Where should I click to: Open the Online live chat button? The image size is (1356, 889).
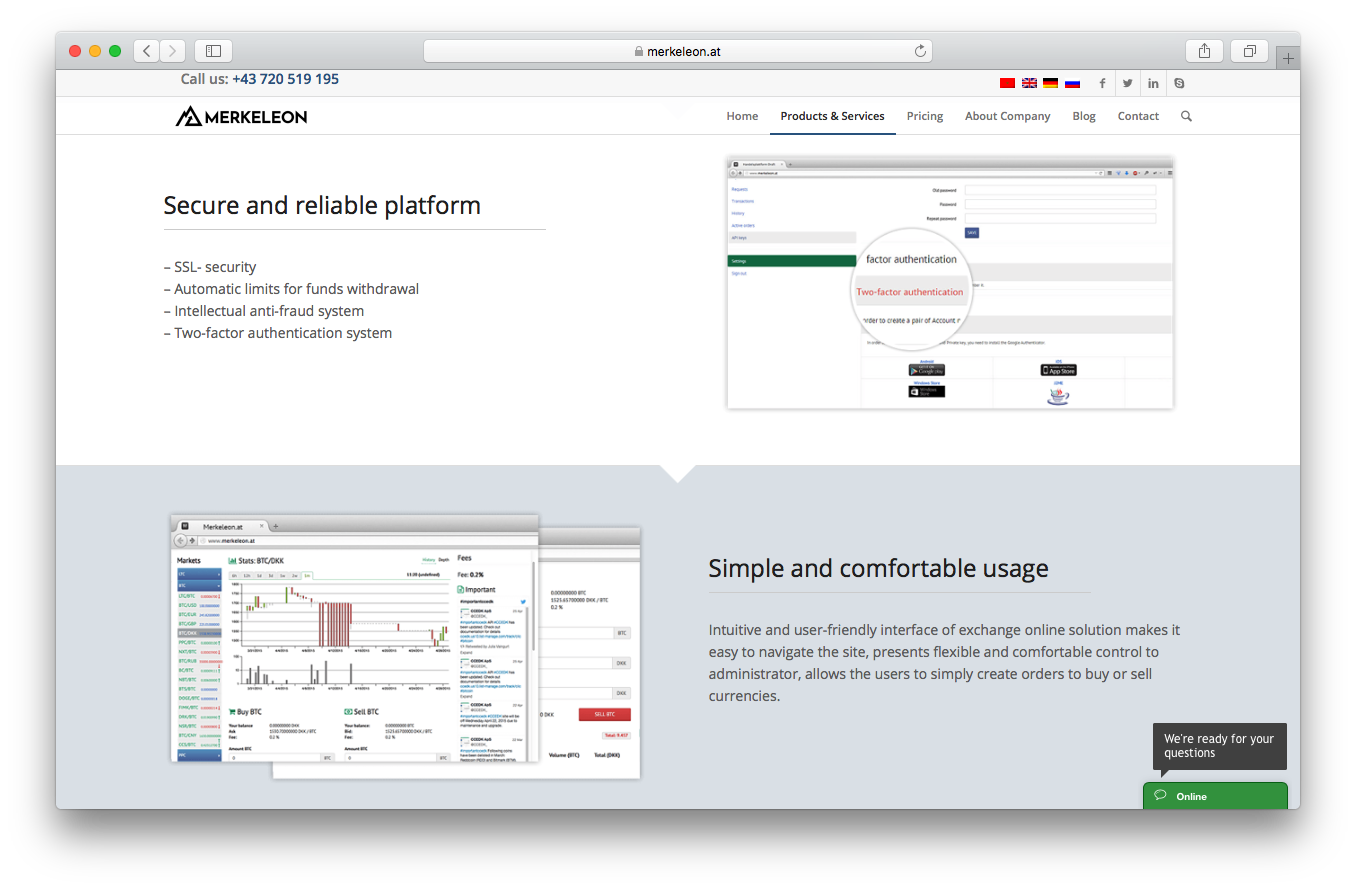(x=1215, y=796)
